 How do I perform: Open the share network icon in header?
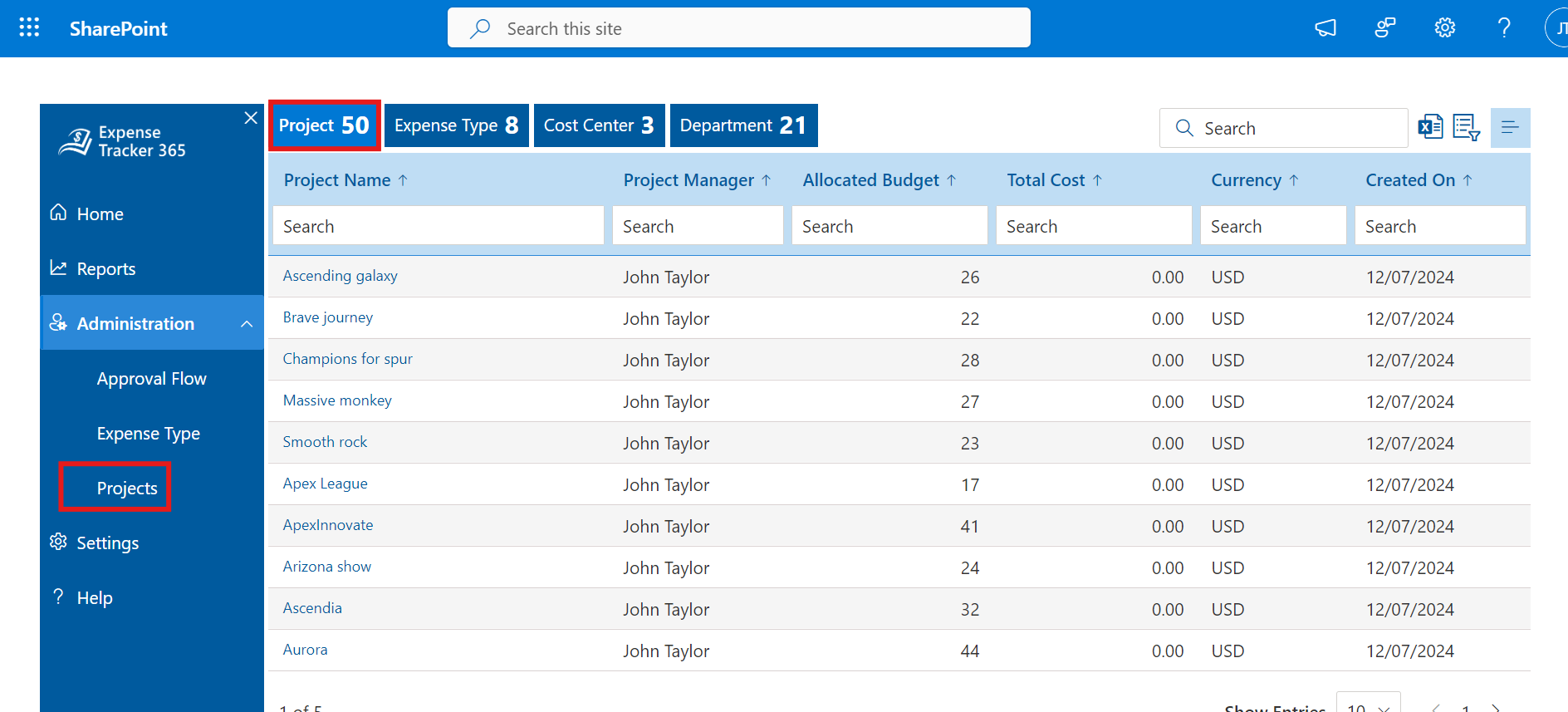click(x=1385, y=28)
